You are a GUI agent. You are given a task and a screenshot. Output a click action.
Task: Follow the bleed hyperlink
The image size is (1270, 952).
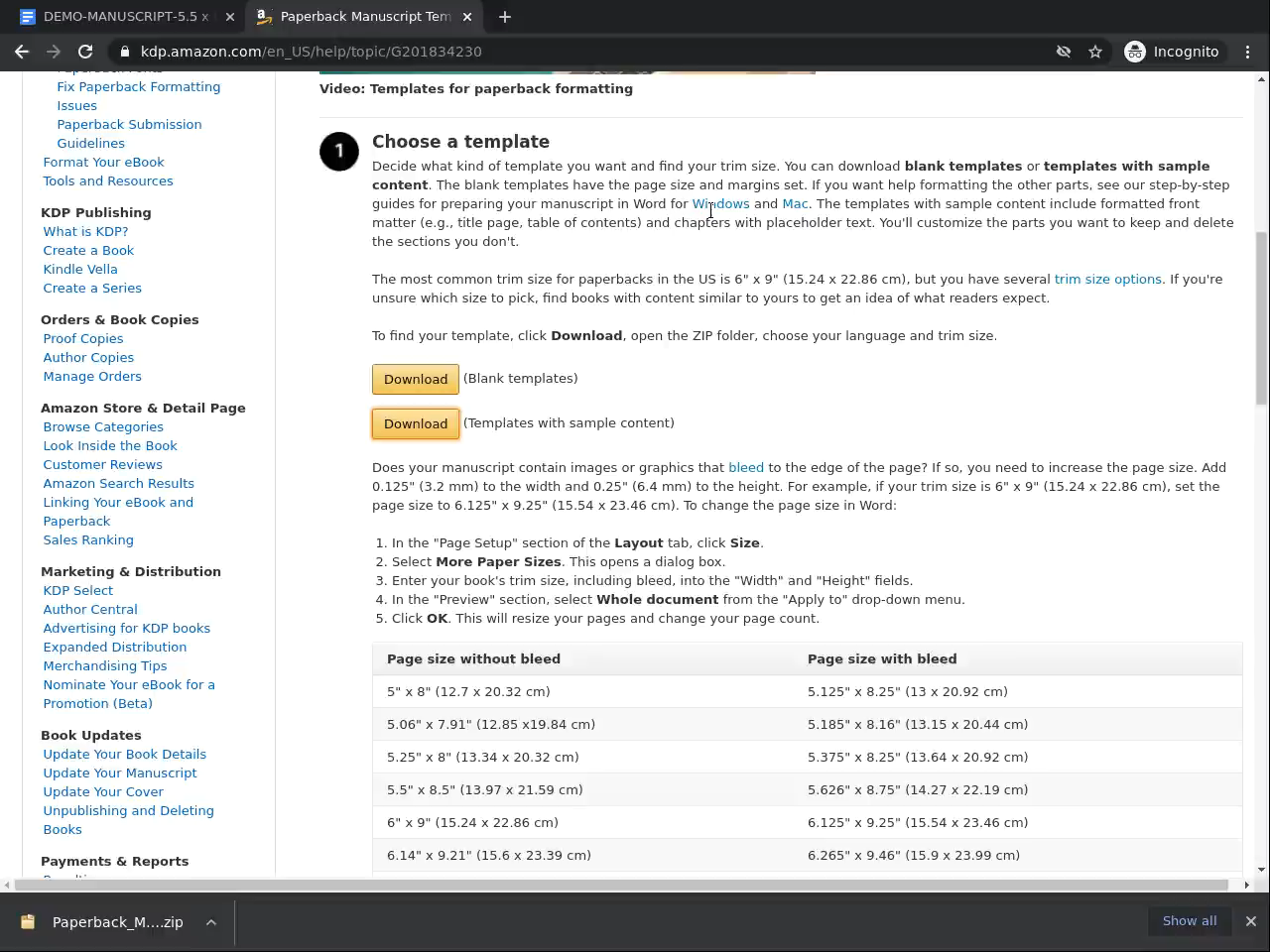(746, 468)
